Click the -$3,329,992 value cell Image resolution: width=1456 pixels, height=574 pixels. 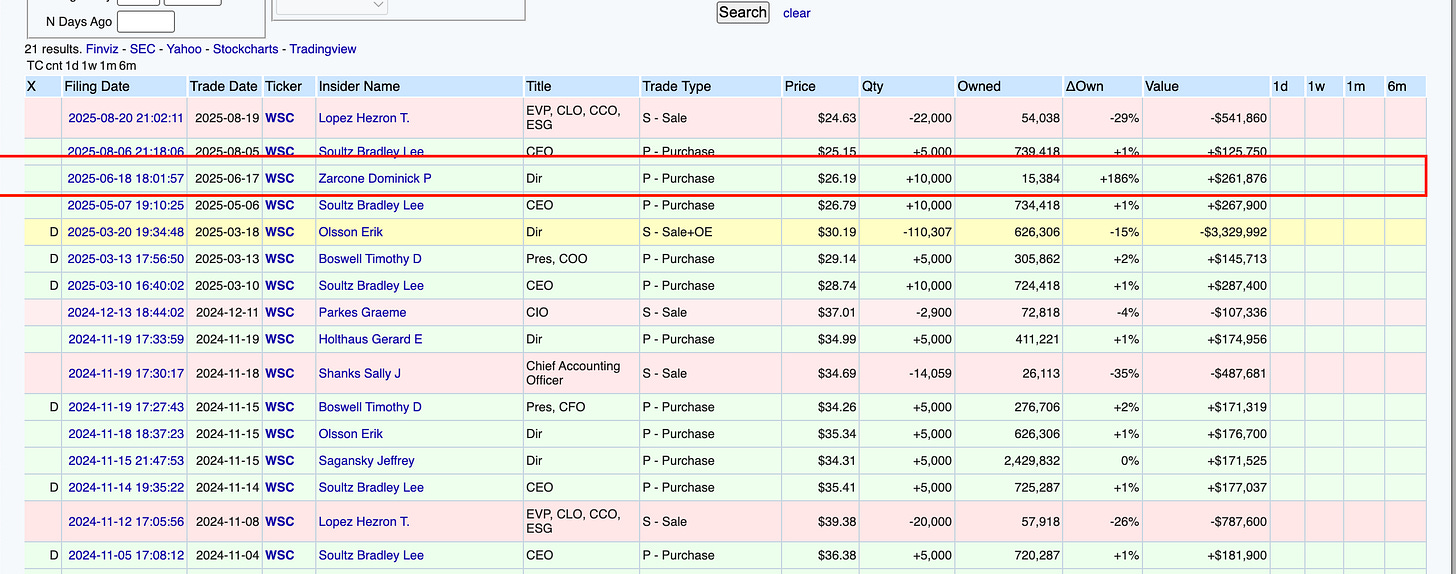point(1205,232)
